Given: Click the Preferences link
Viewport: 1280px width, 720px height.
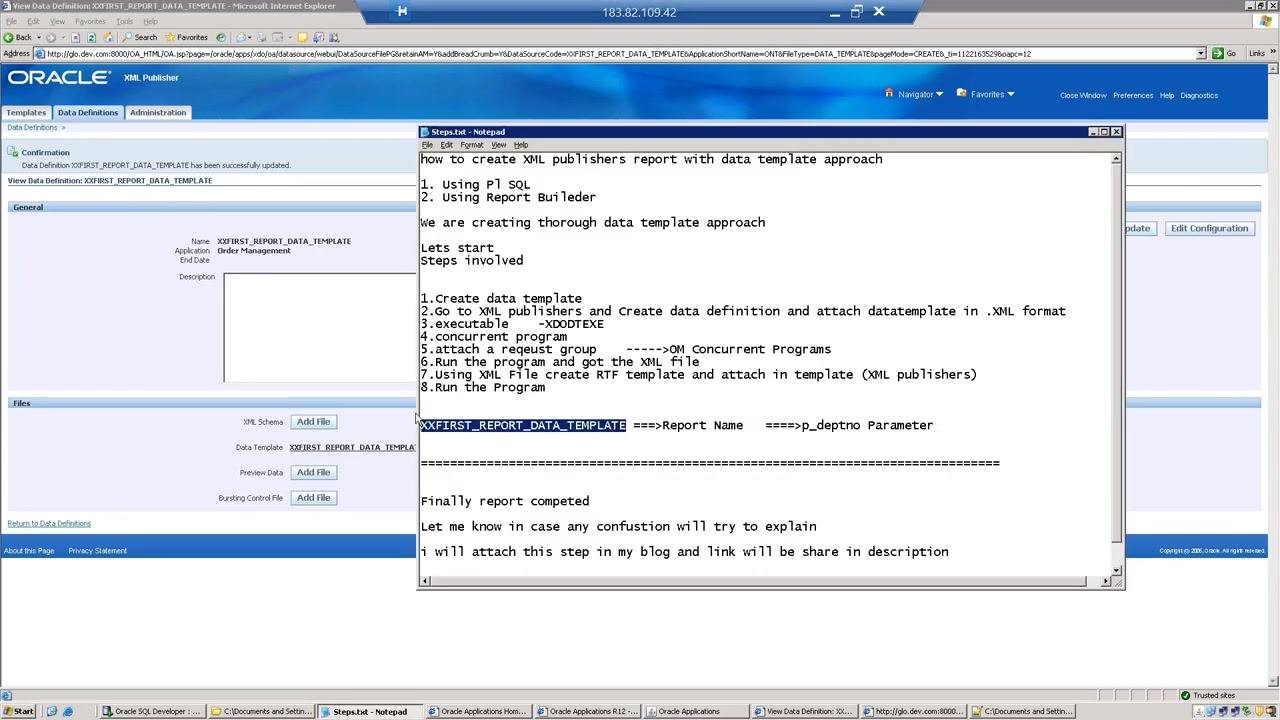Looking at the screenshot, I should click(1133, 95).
